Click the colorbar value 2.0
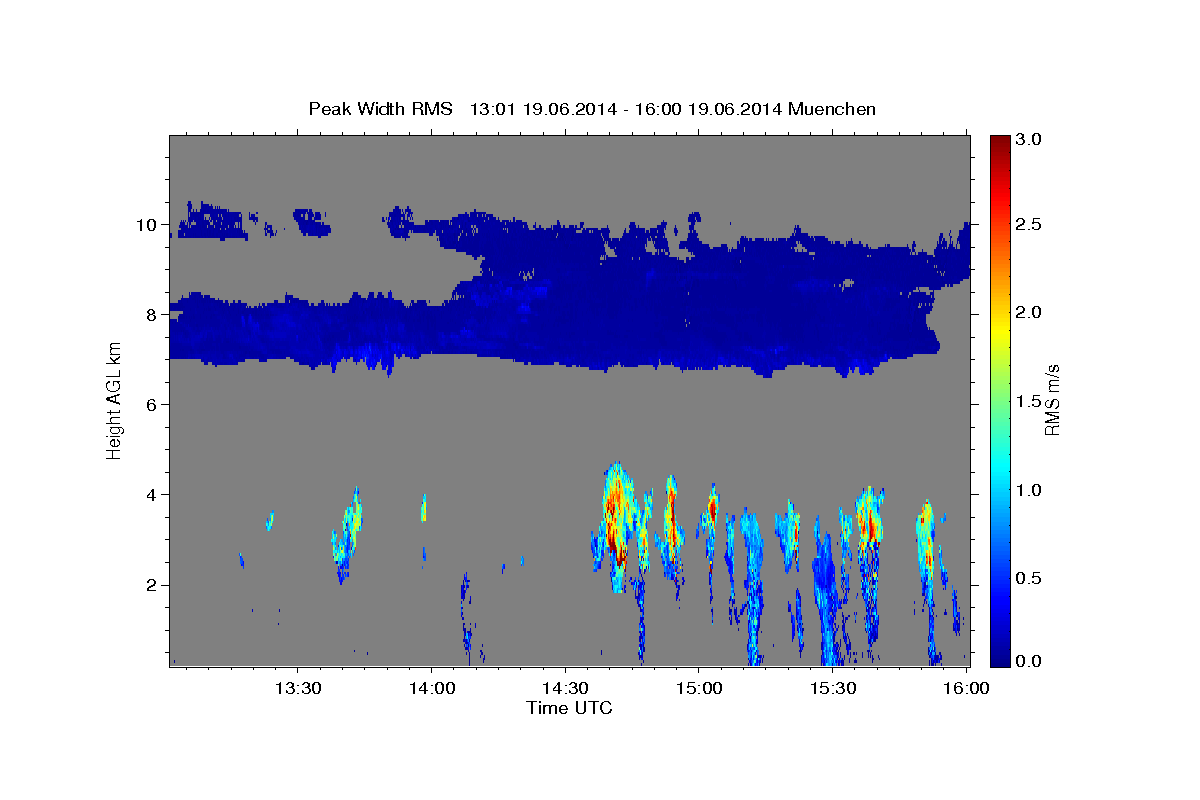 1029,312
